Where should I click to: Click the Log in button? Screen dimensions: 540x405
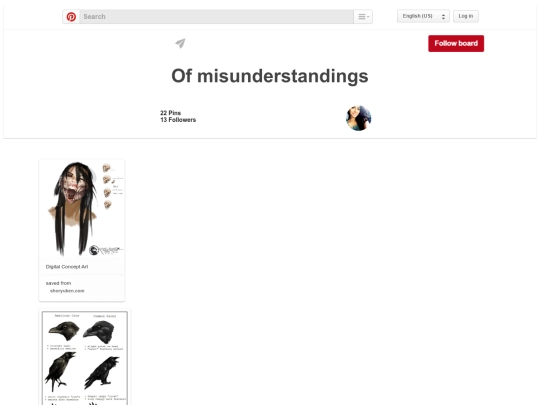[x=466, y=16]
